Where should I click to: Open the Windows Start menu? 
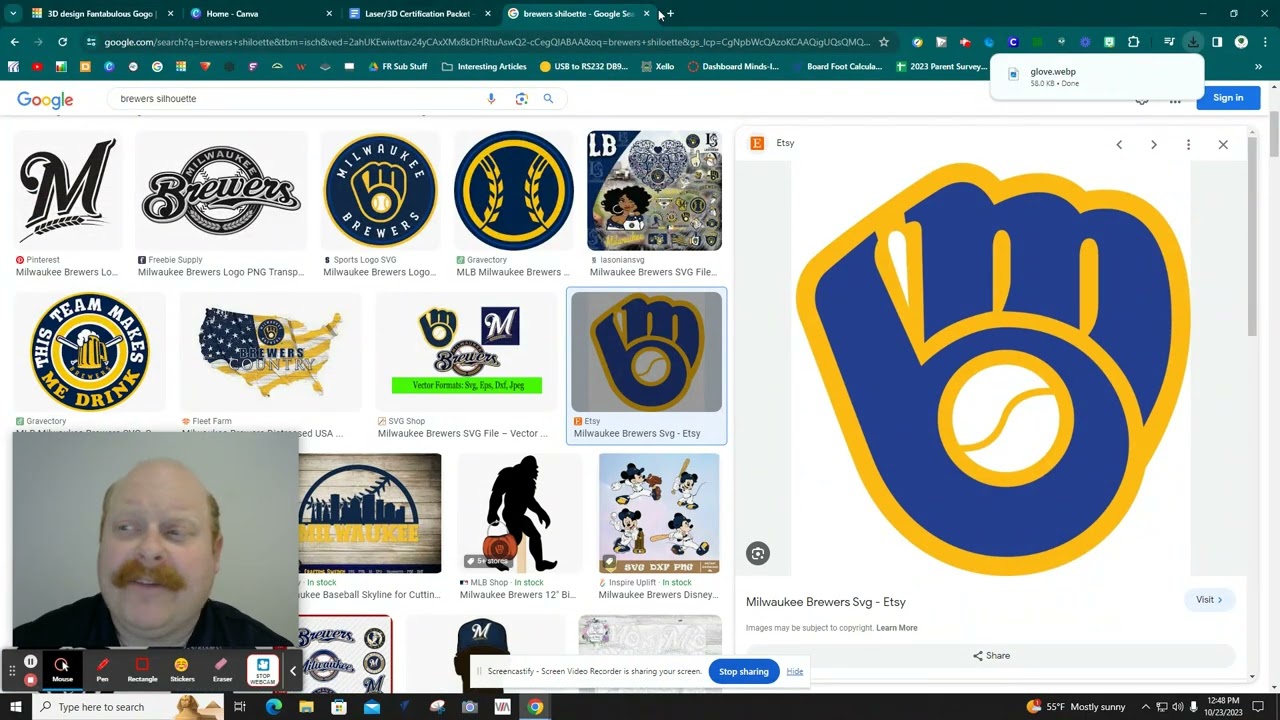15,707
